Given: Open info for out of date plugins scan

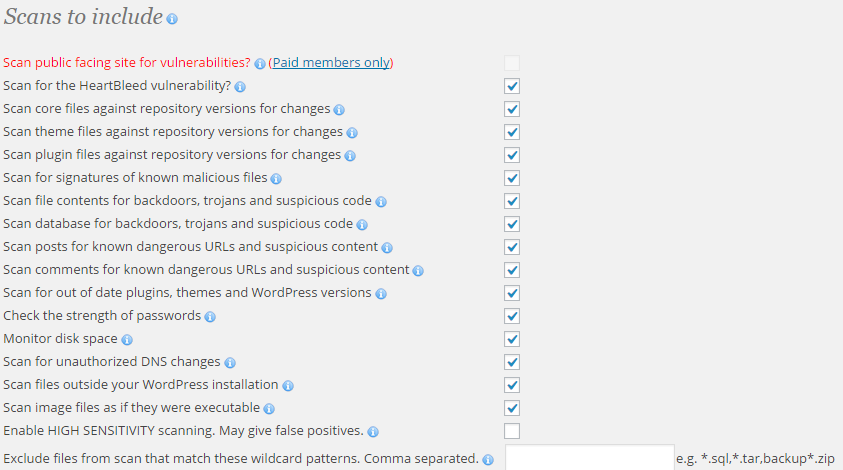Looking at the screenshot, I should [381, 294].
